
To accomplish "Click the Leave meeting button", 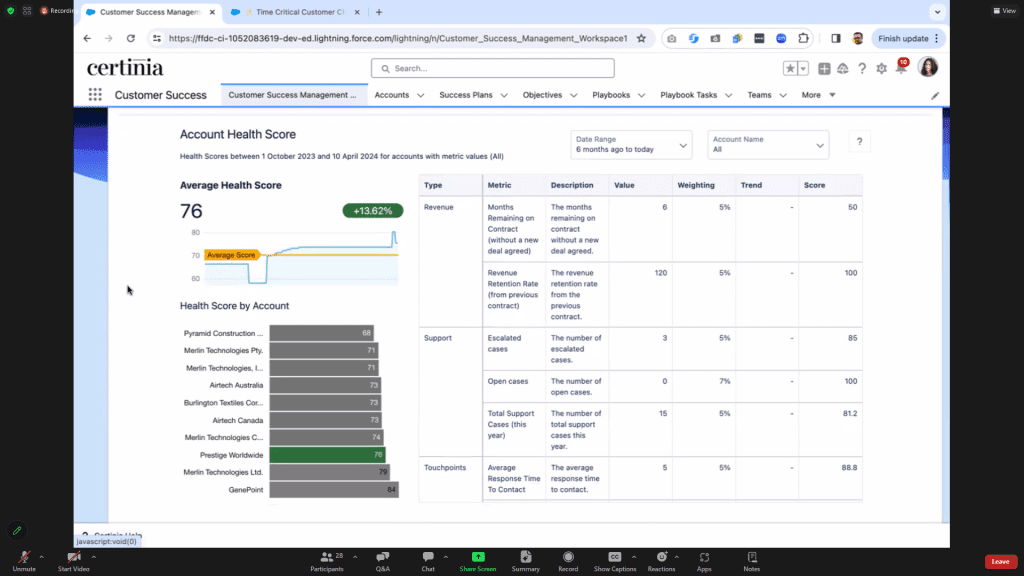I will pos(1000,561).
